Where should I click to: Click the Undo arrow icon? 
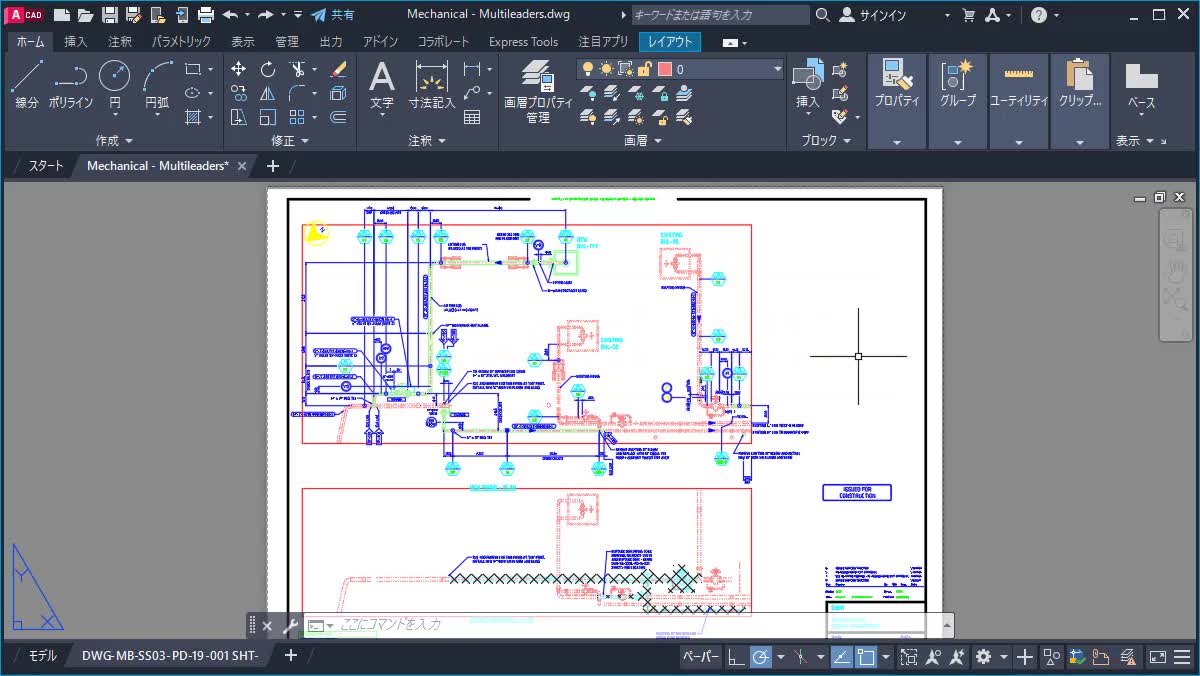tap(230, 15)
